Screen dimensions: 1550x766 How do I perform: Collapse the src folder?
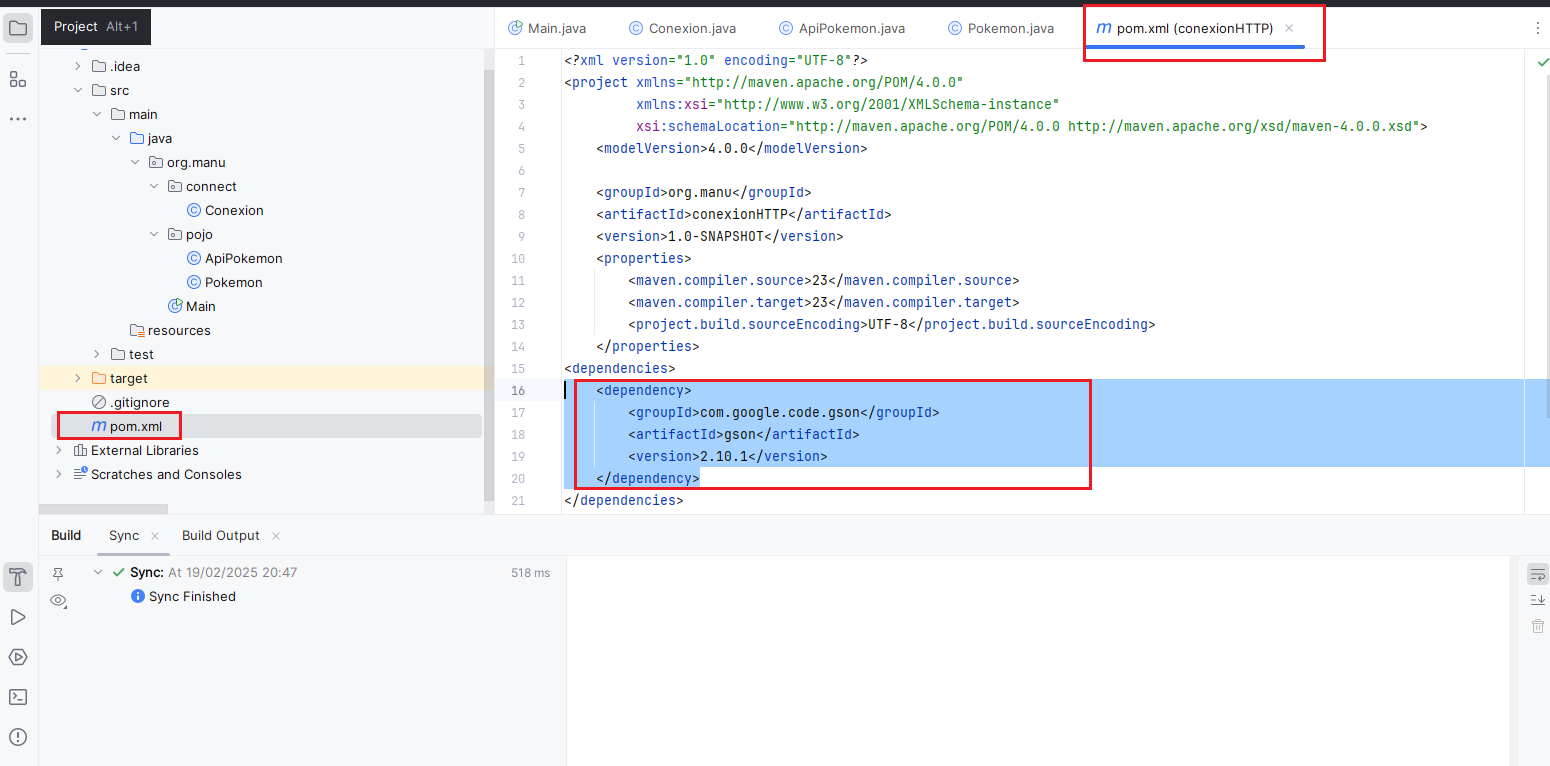coord(78,90)
